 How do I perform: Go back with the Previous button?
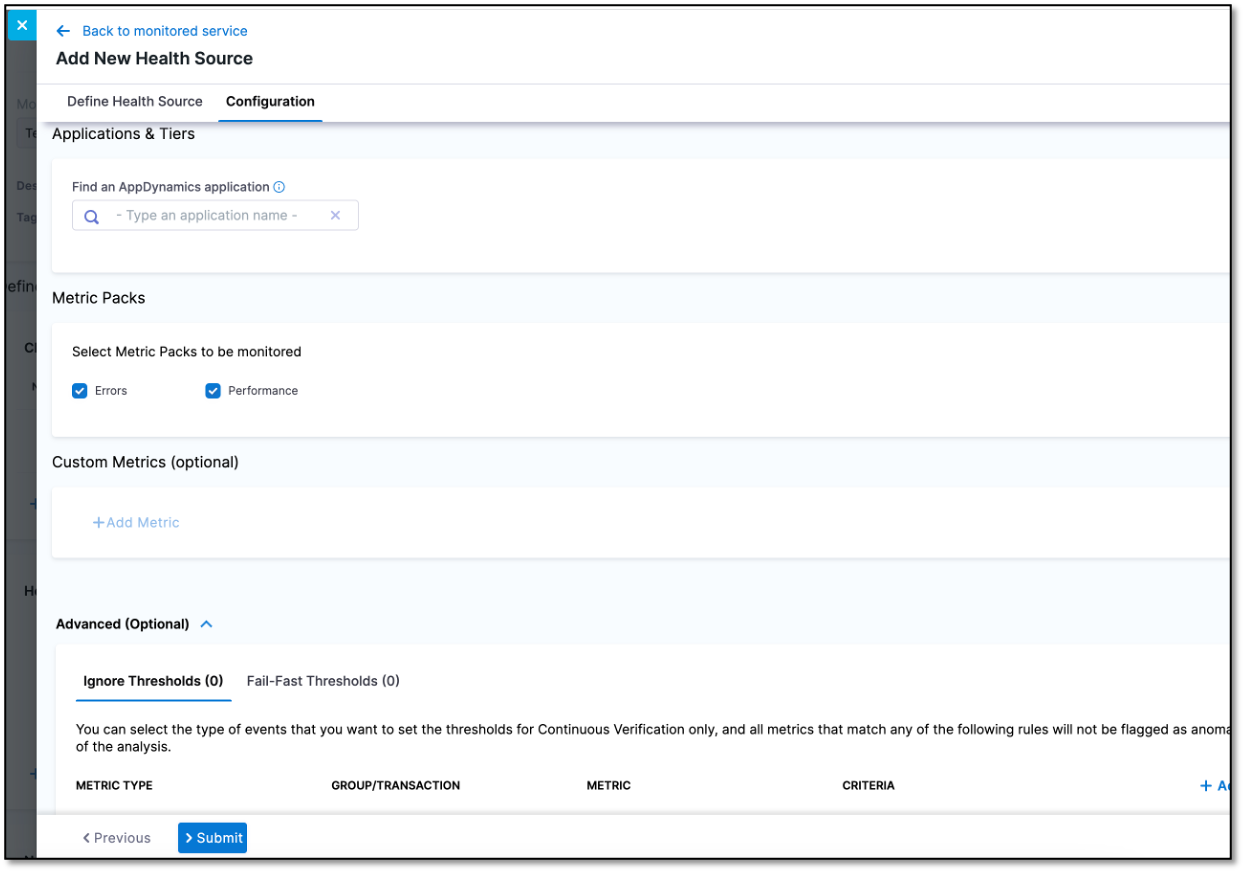[x=116, y=837]
